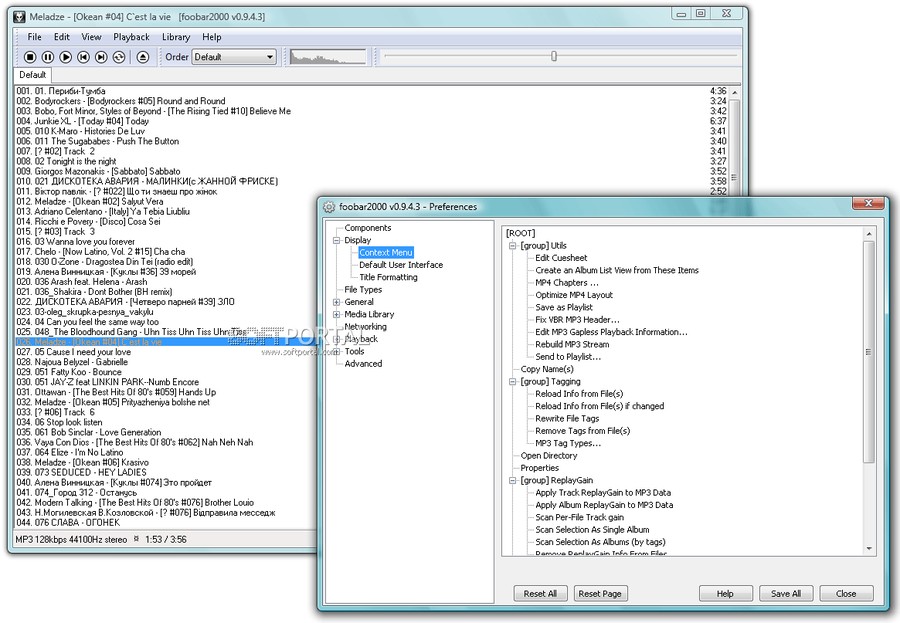
Task: Open the Order dropdown set to Default
Action: 234,57
